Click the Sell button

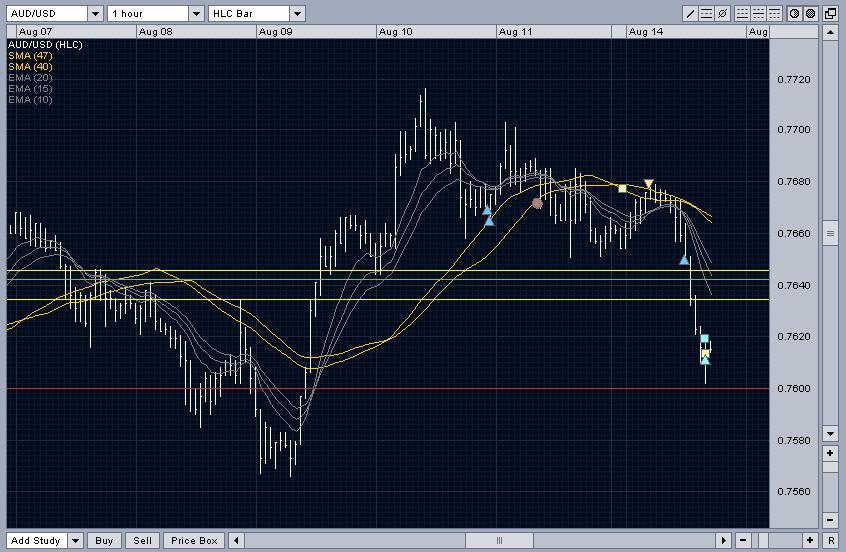(x=142, y=540)
